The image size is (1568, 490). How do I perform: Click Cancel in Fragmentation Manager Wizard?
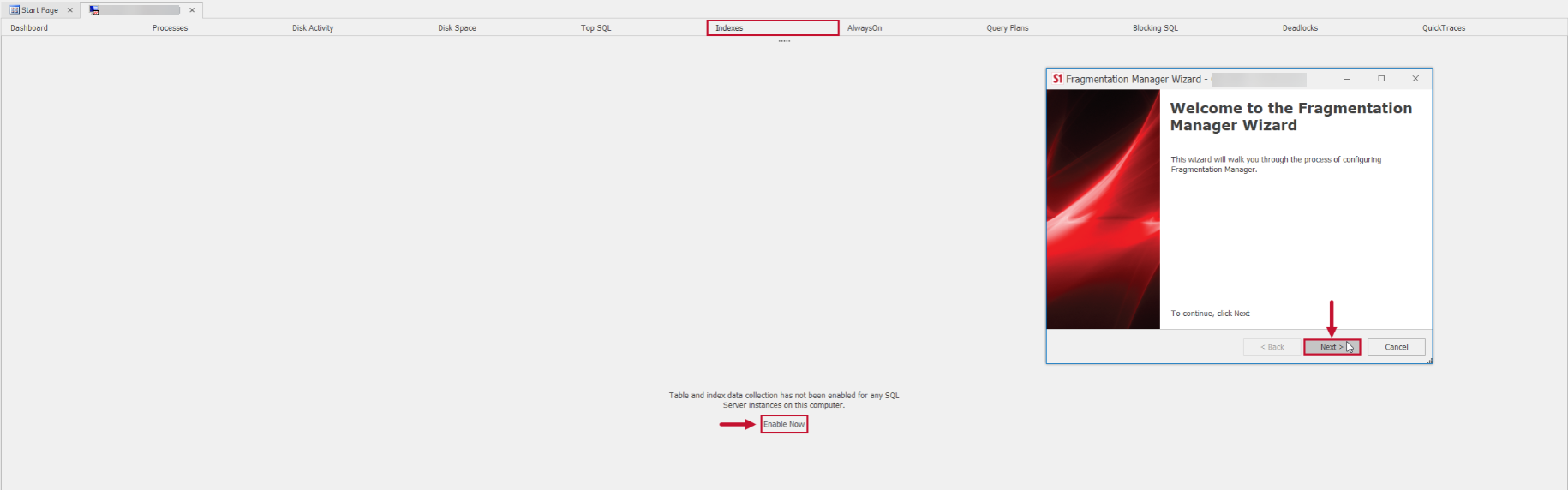pyautogui.click(x=1396, y=347)
